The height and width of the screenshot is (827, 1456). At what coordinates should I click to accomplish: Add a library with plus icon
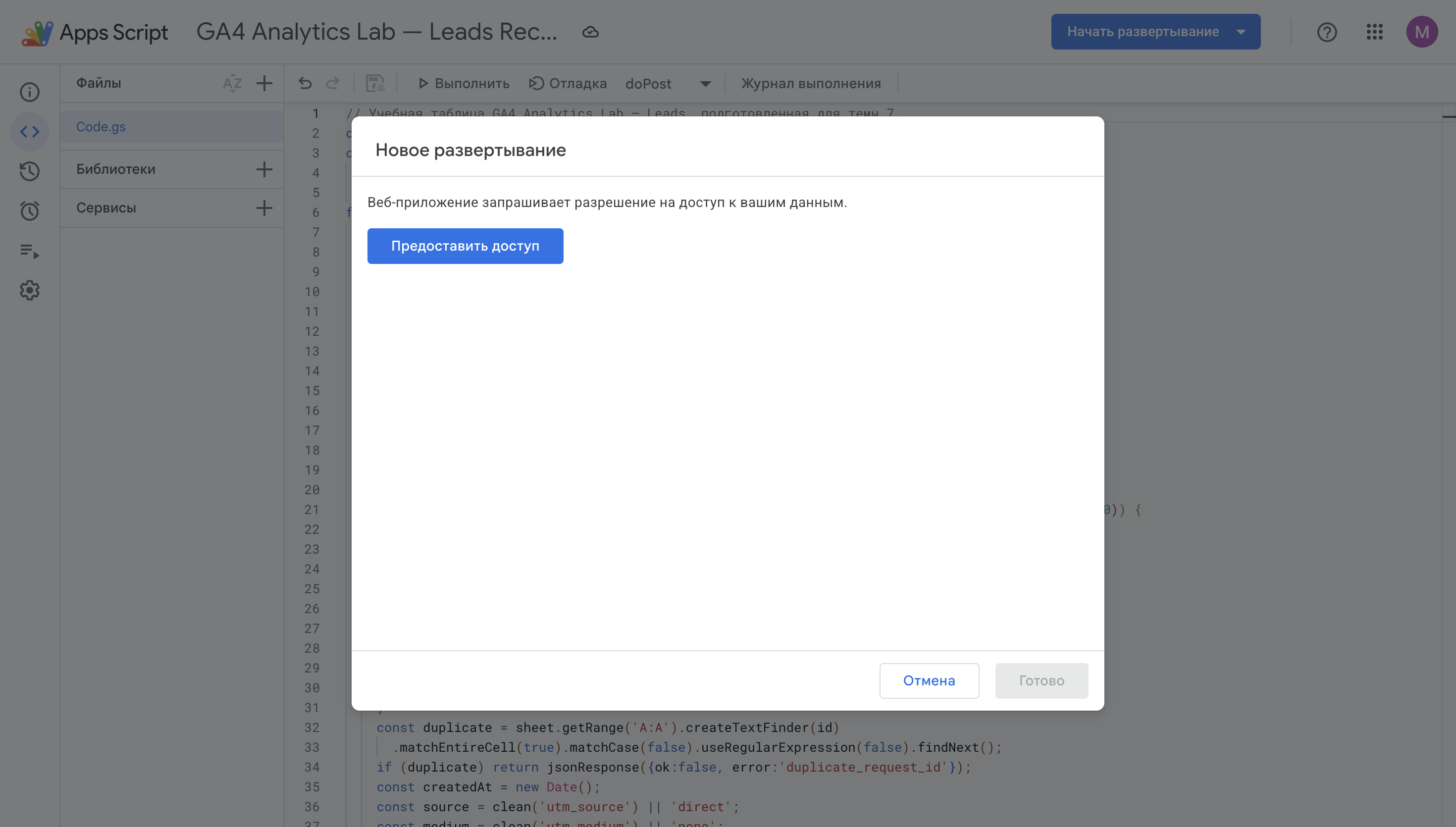[x=264, y=169]
